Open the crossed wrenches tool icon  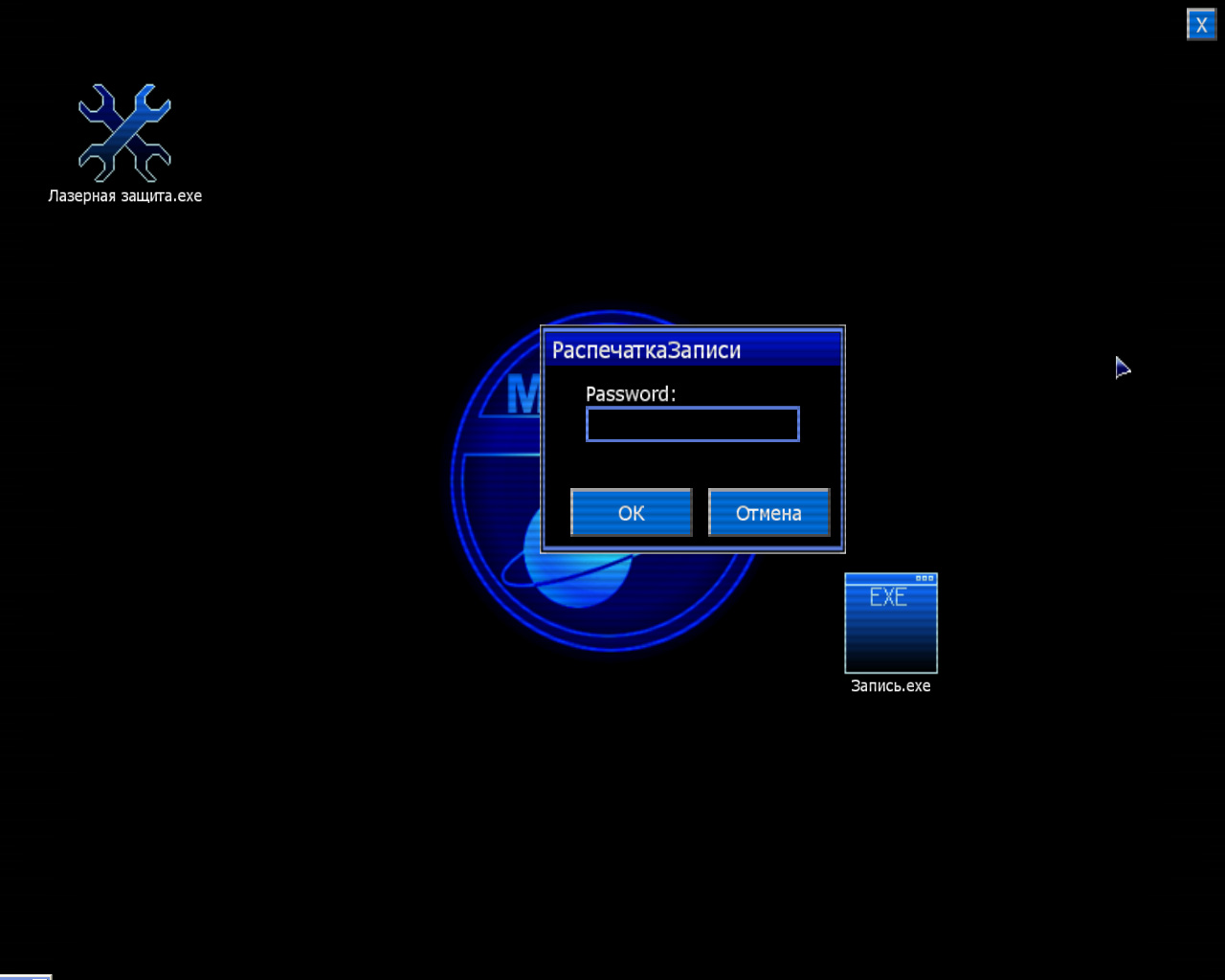tap(124, 132)
